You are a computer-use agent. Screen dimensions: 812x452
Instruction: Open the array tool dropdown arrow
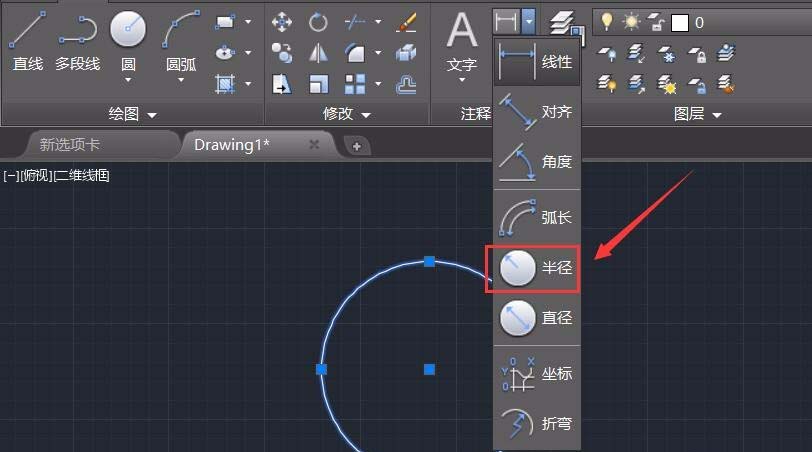378,84
